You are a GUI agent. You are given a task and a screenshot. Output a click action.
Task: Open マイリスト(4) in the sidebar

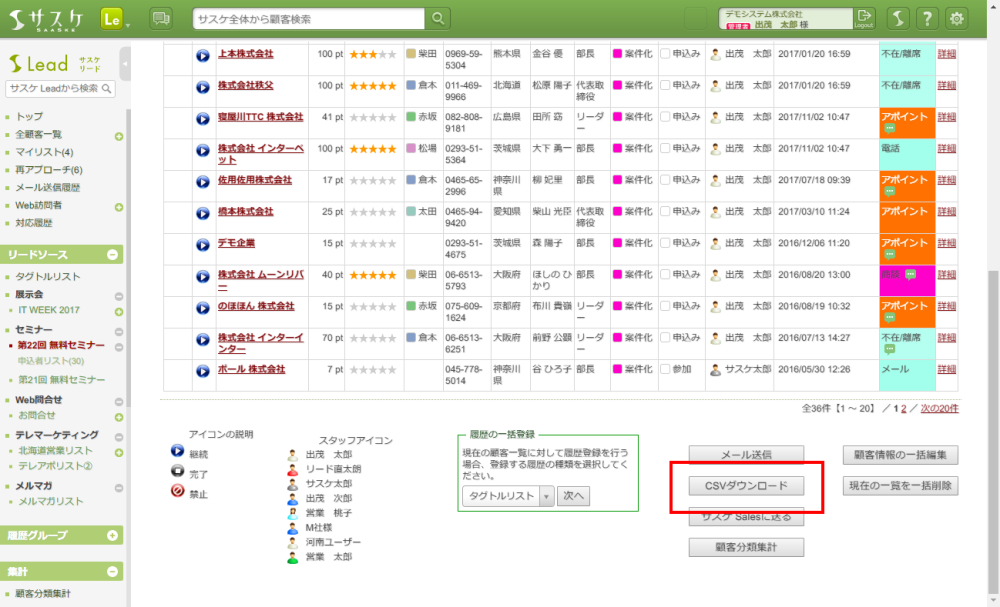pos(45,152)
